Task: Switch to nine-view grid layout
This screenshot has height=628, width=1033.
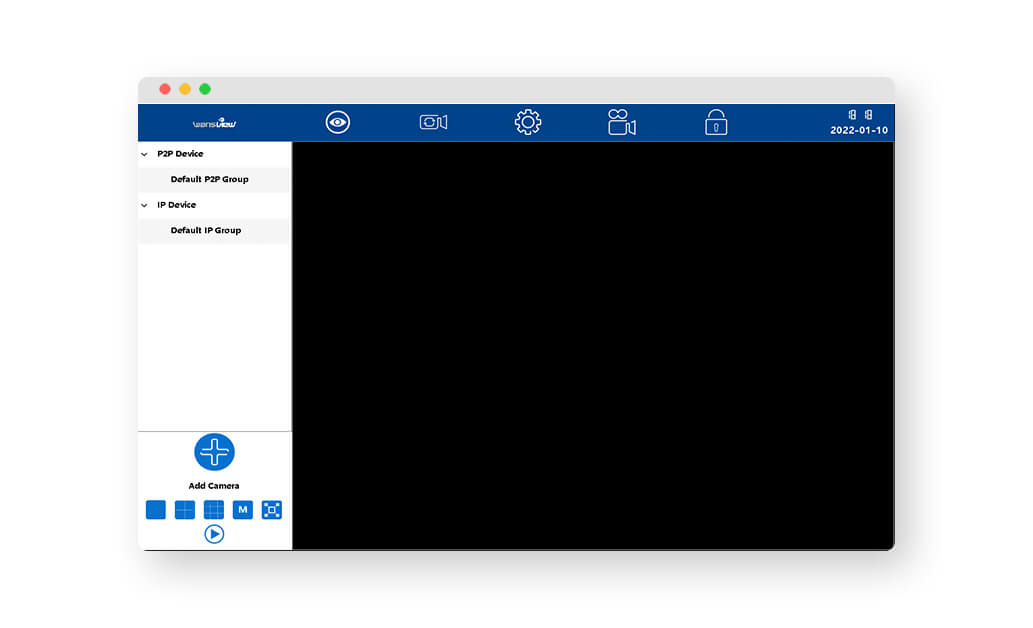Action: point(213,509)
